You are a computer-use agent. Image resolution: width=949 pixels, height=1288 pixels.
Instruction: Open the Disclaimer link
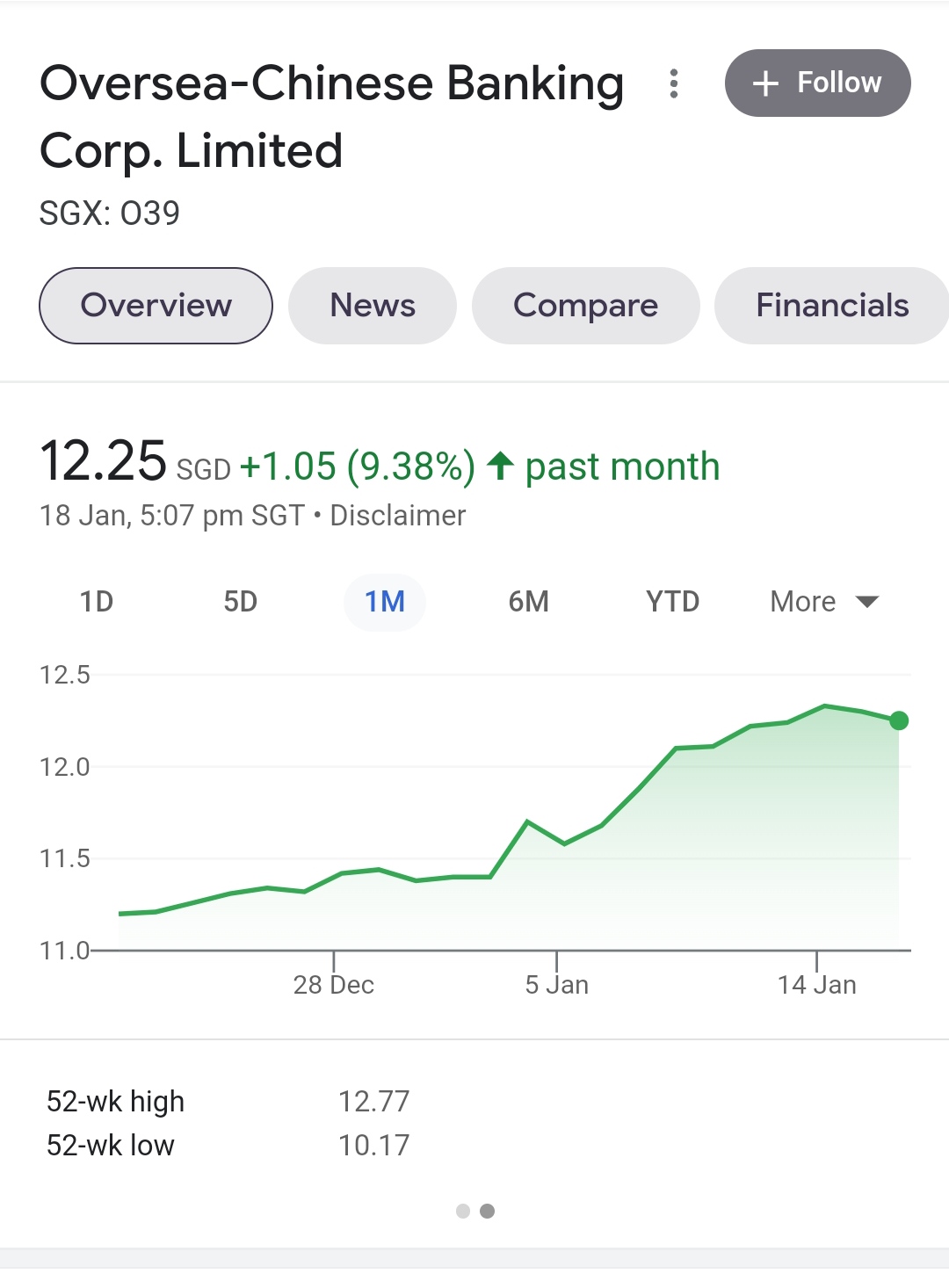(x=397, y=516)
